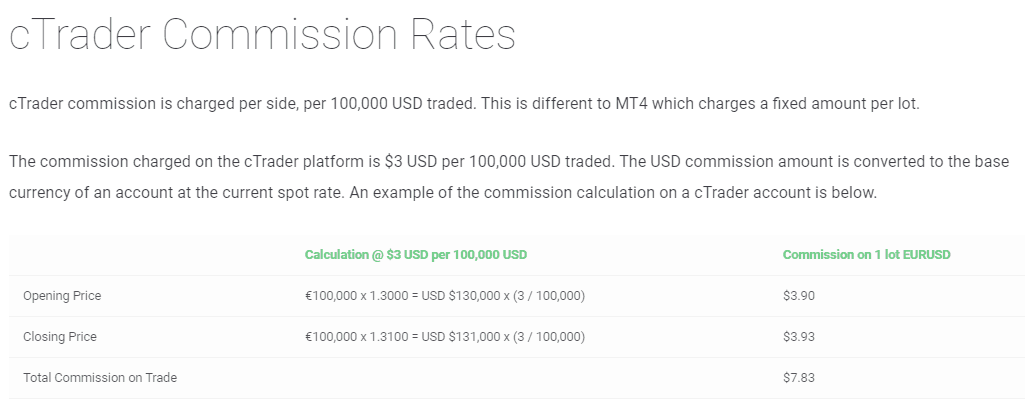Image resolution: width=1025 pixels, height=400 pixels.
Task: Select the "Commission on 1 lot EURUSD" column header
Action: pyautogui.click(x=866, y=255)
